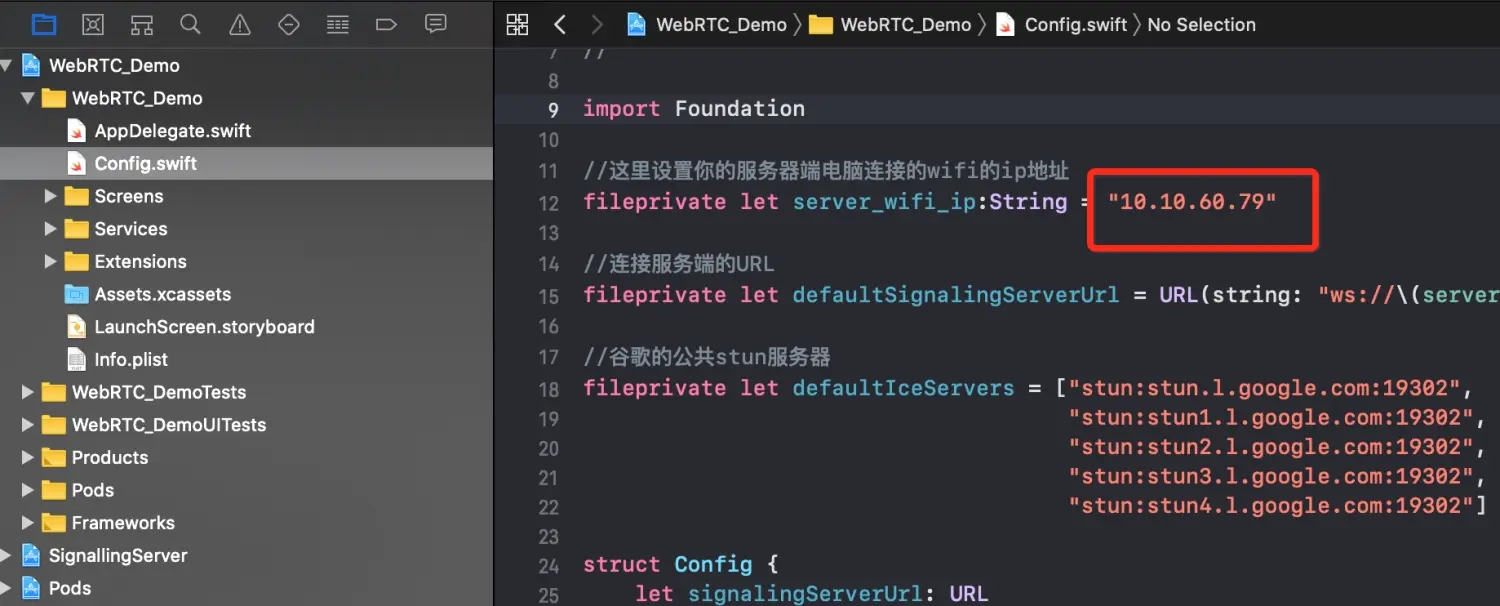
Task: Click "struct Config" on line 24
Action: pyautogui.click(x=667, y=564)
